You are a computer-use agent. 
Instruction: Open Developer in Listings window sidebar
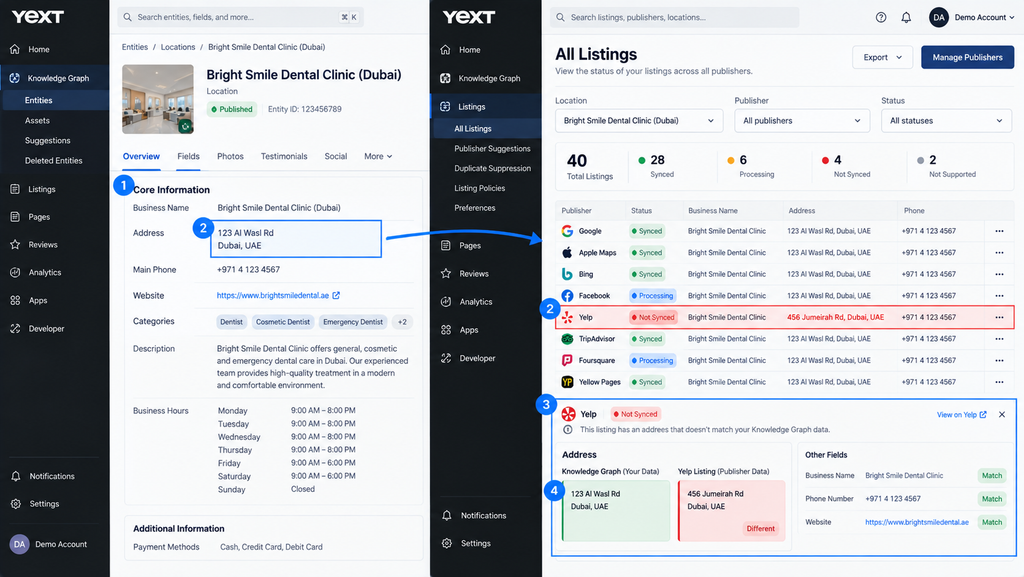coord(468,358)
